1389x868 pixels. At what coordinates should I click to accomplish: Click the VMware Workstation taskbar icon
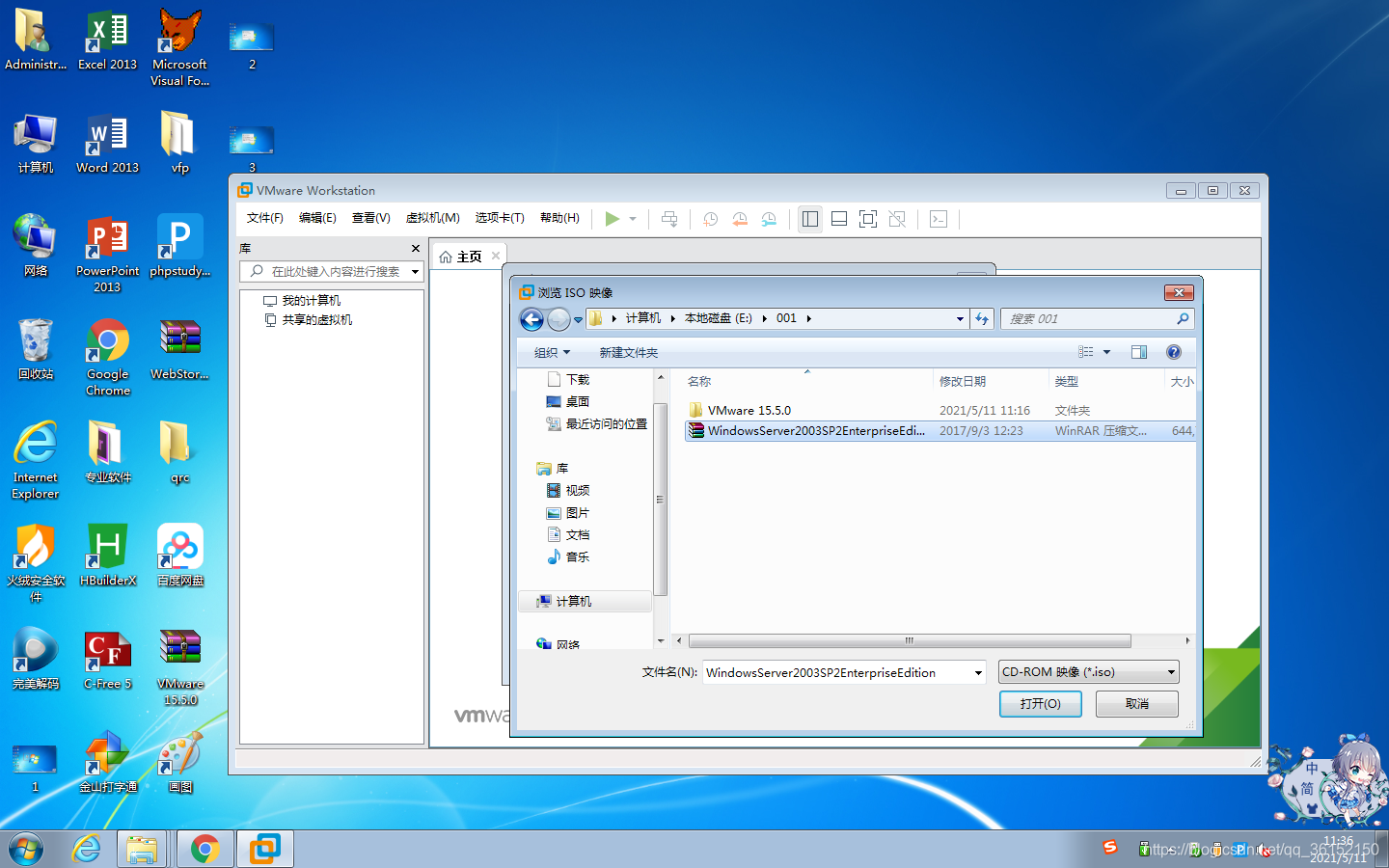[x=264, y=849]
